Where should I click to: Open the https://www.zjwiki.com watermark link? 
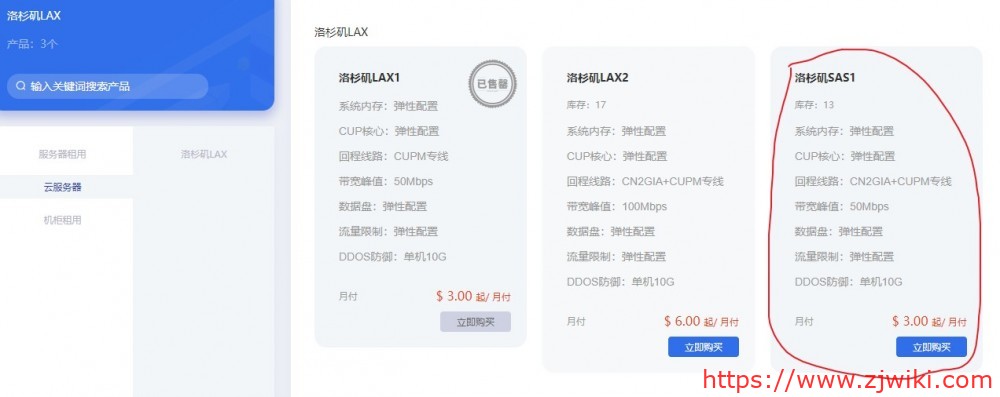(x=848, y=380)
